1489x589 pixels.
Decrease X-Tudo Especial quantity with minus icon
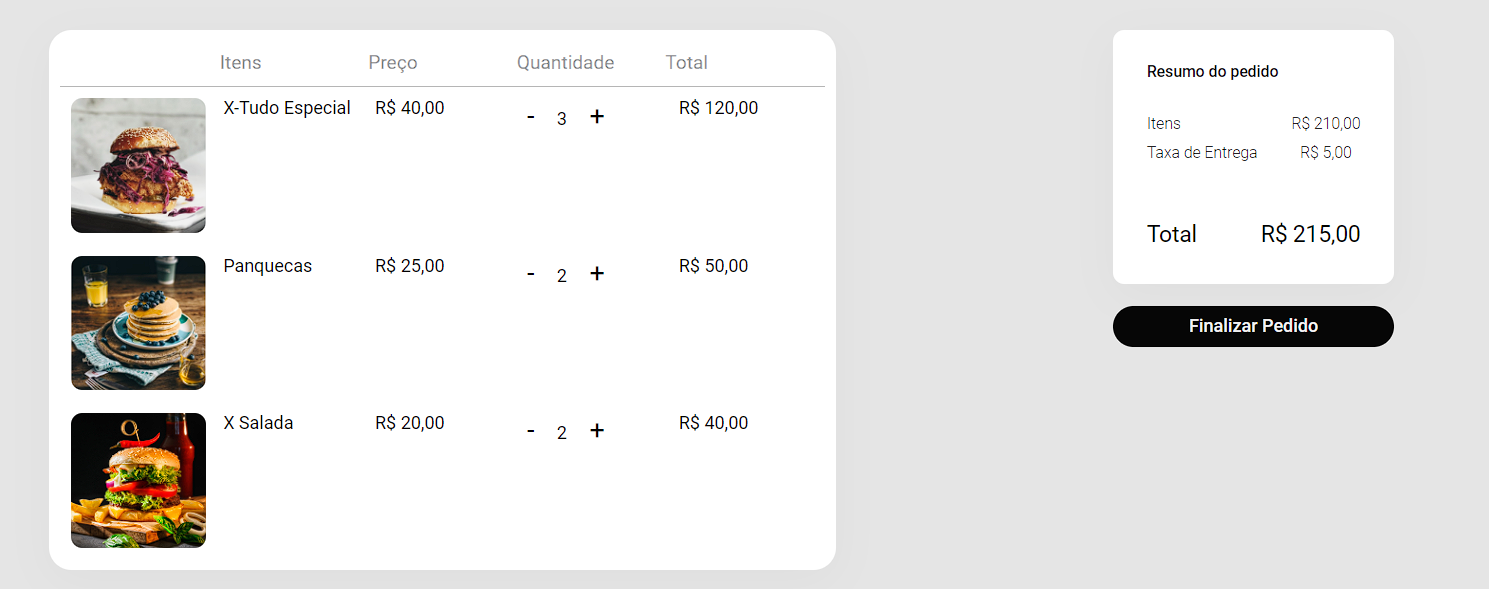[x=531, y=117]
